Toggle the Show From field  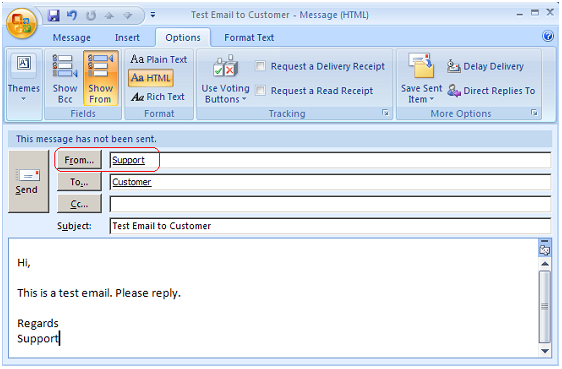pyautogui.click(x=101, y=78)
